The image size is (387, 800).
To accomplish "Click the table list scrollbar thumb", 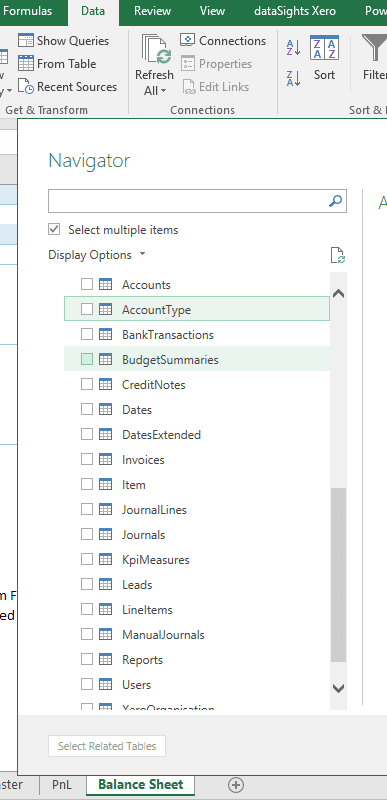I will point(338,575).
